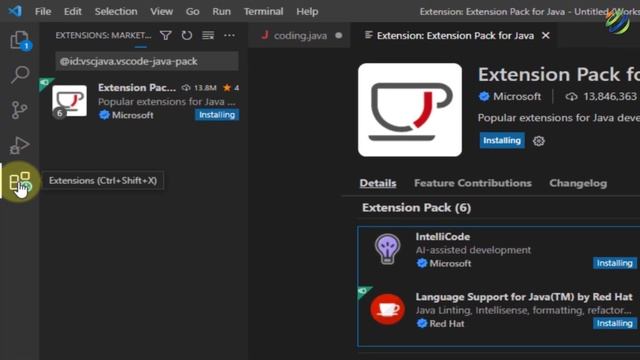
Task: Switch to the Details tab
Action: point(378,183)
